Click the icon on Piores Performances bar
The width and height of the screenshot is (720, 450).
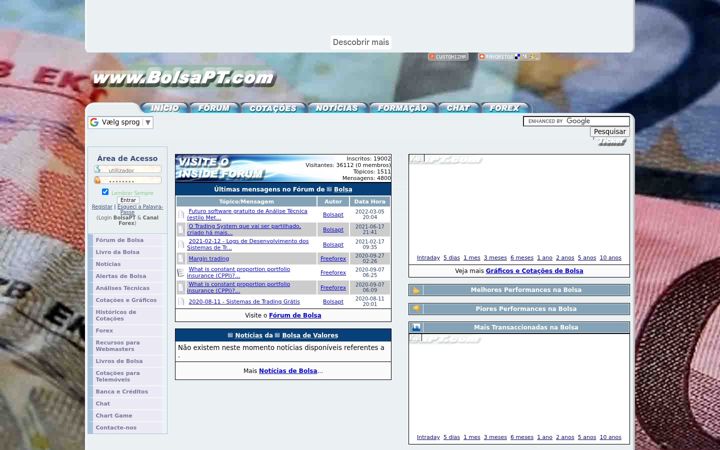click(416, 309)
